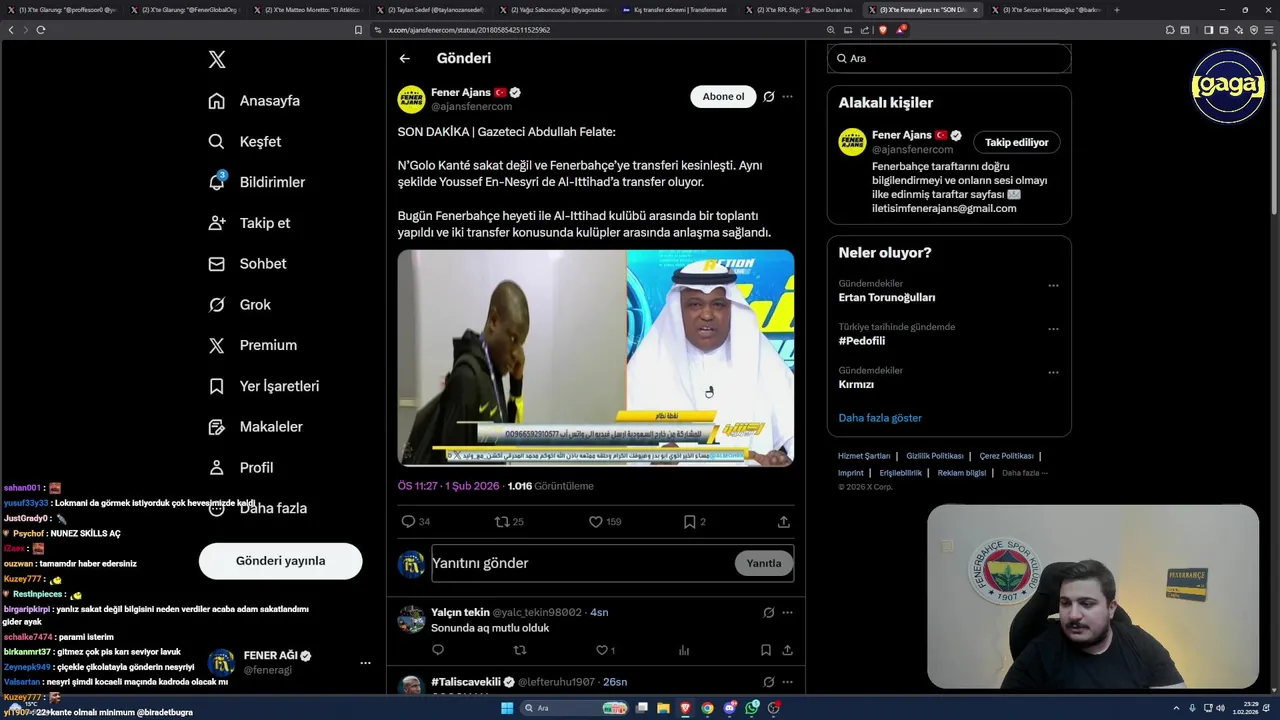Click the share icon of the main post

(x=784, y=522)
